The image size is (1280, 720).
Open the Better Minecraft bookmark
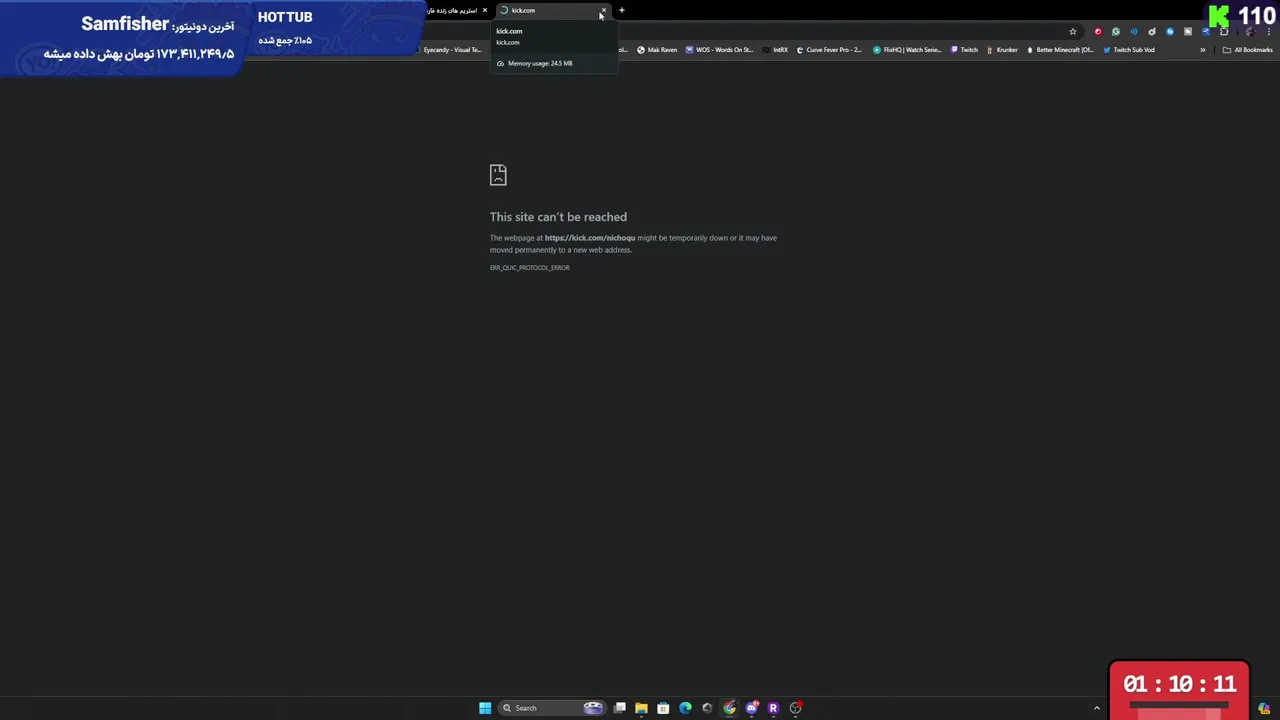pos(1060,50)
